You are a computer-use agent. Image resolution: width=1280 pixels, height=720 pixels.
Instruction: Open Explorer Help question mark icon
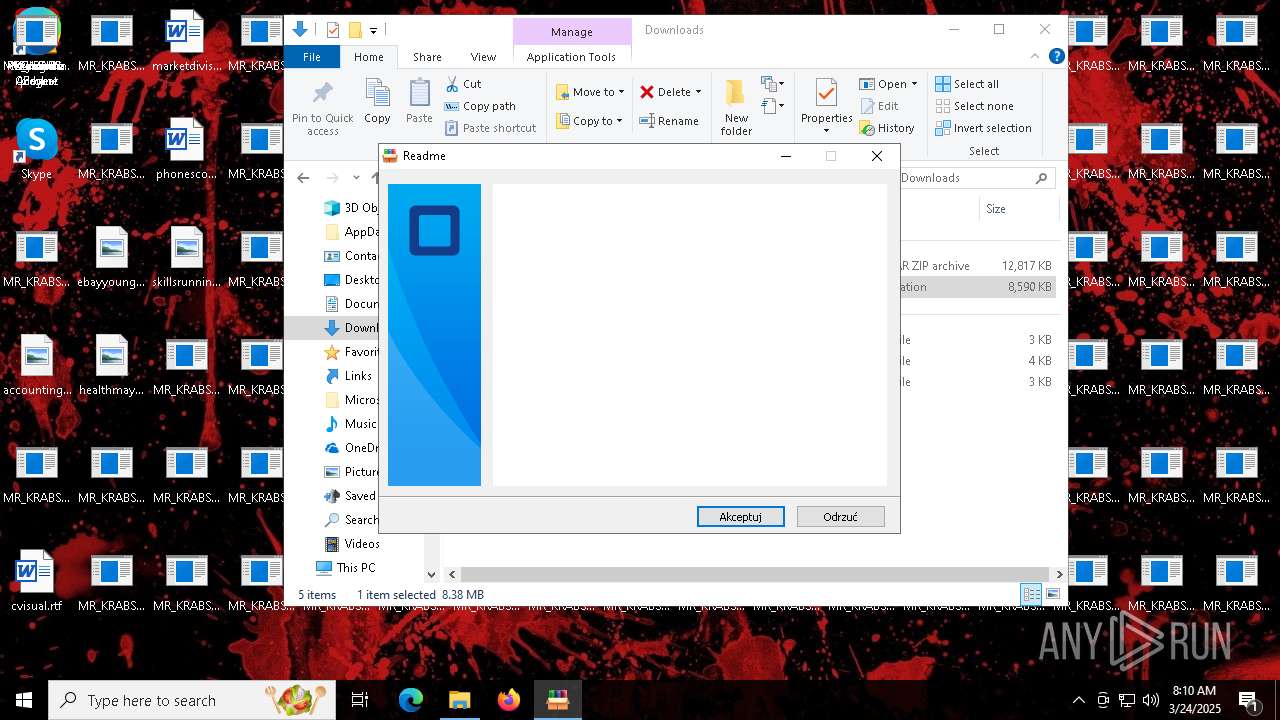(x=1056, y=56)
